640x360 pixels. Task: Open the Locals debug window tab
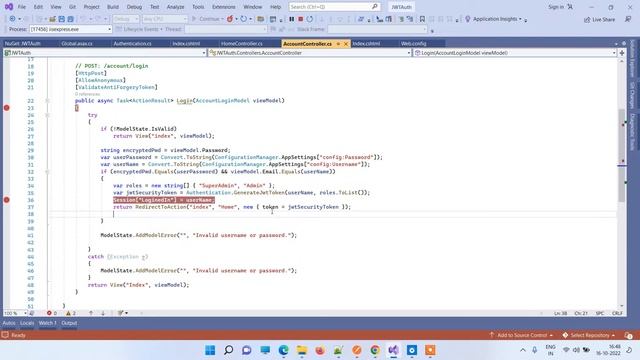tap(27, 323)
